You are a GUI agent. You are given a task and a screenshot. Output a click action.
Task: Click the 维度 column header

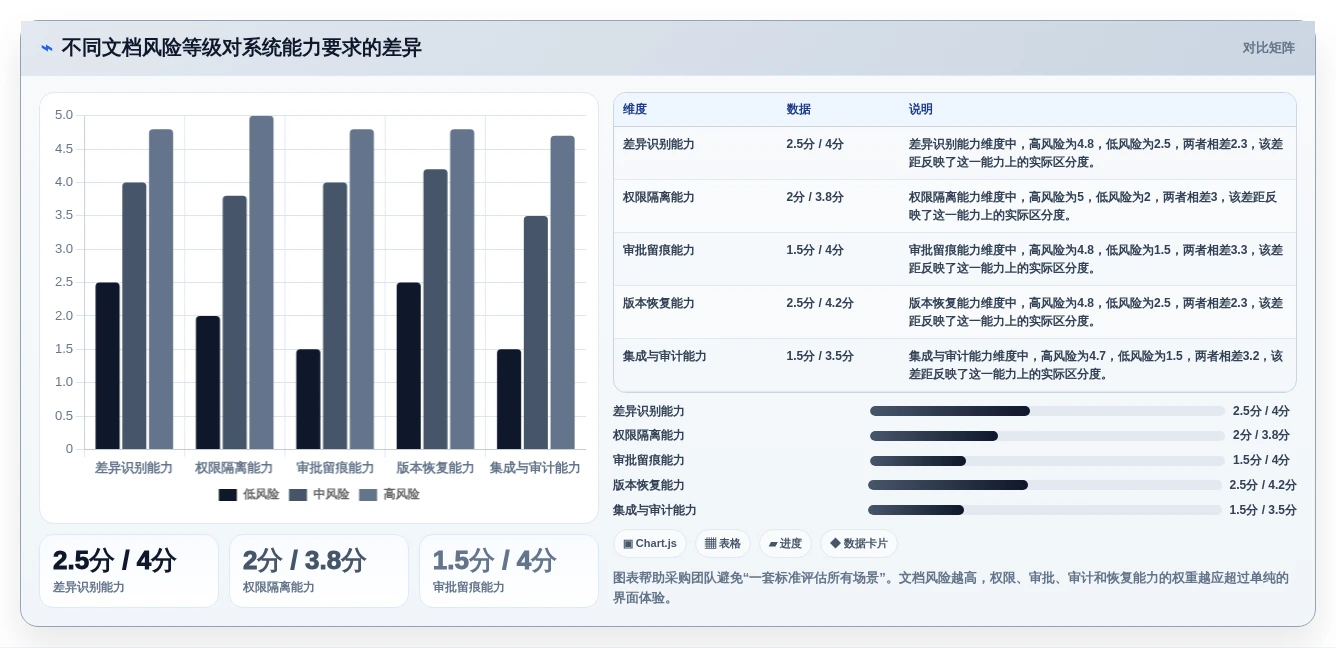point(635,109)
